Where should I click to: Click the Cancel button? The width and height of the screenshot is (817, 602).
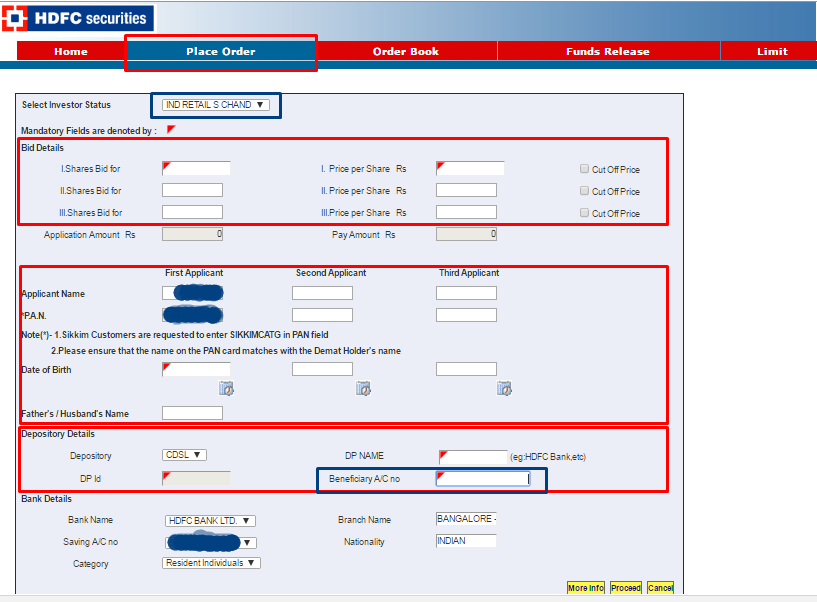pyautogui.click(x=660, y=588)
